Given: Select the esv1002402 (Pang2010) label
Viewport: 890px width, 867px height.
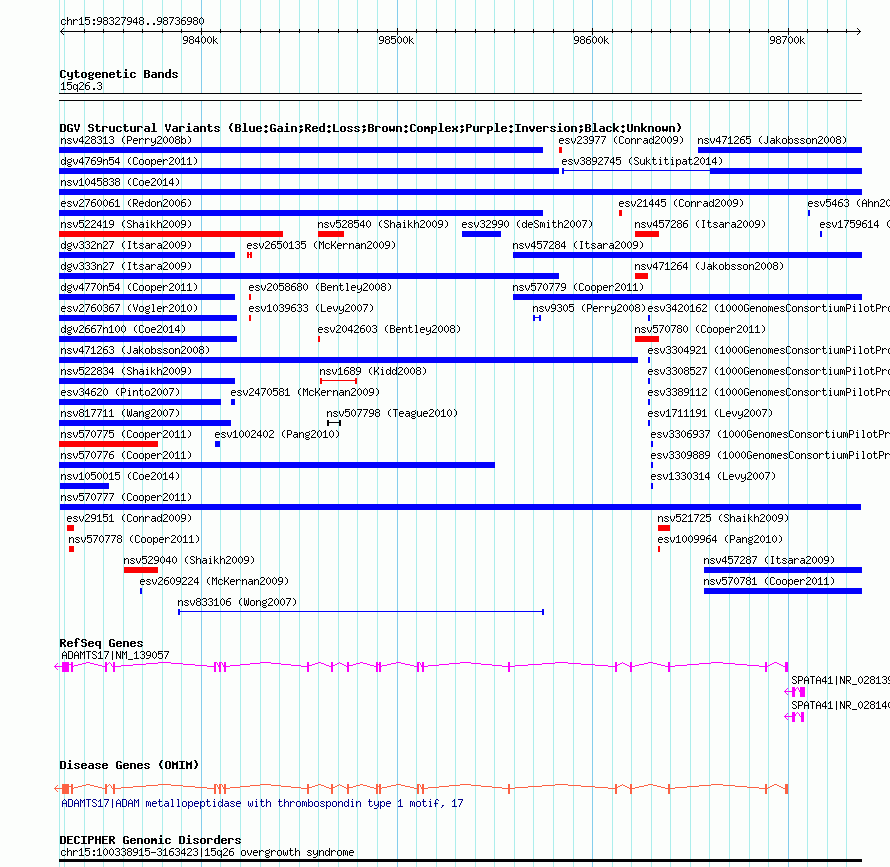Looking at the screenshot, I should pos(277,434).
